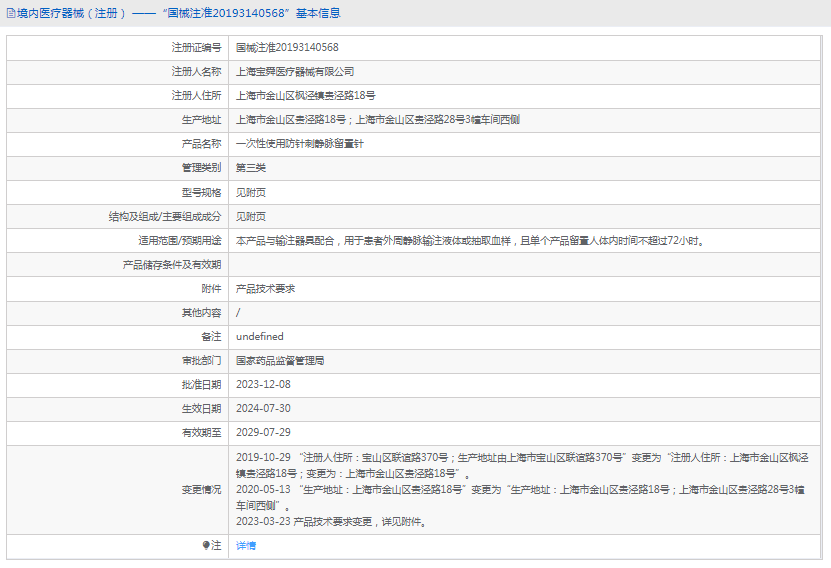Select management class value 第三类

(x=251, y=168)
